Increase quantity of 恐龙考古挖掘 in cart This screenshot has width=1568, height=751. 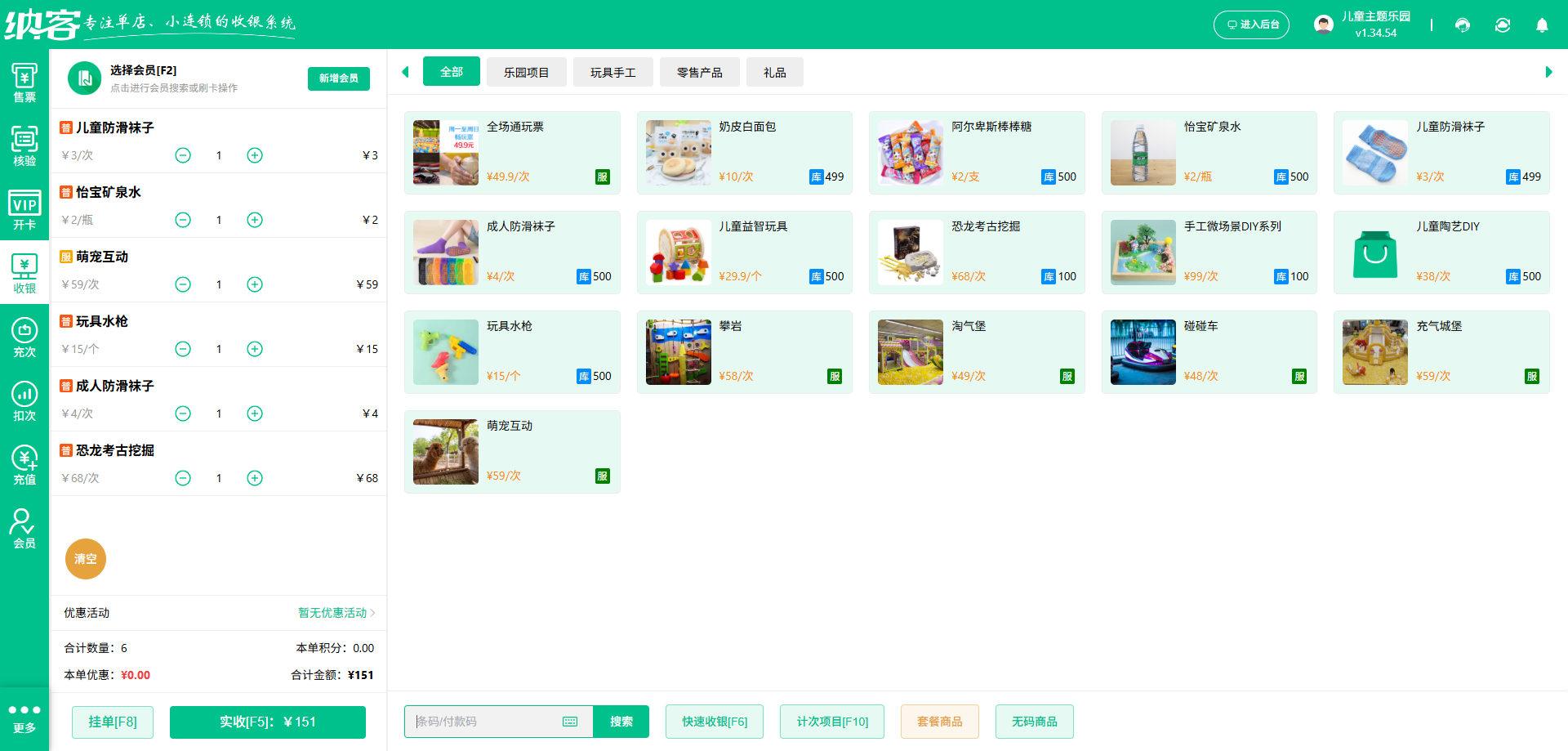pos(255,478)
